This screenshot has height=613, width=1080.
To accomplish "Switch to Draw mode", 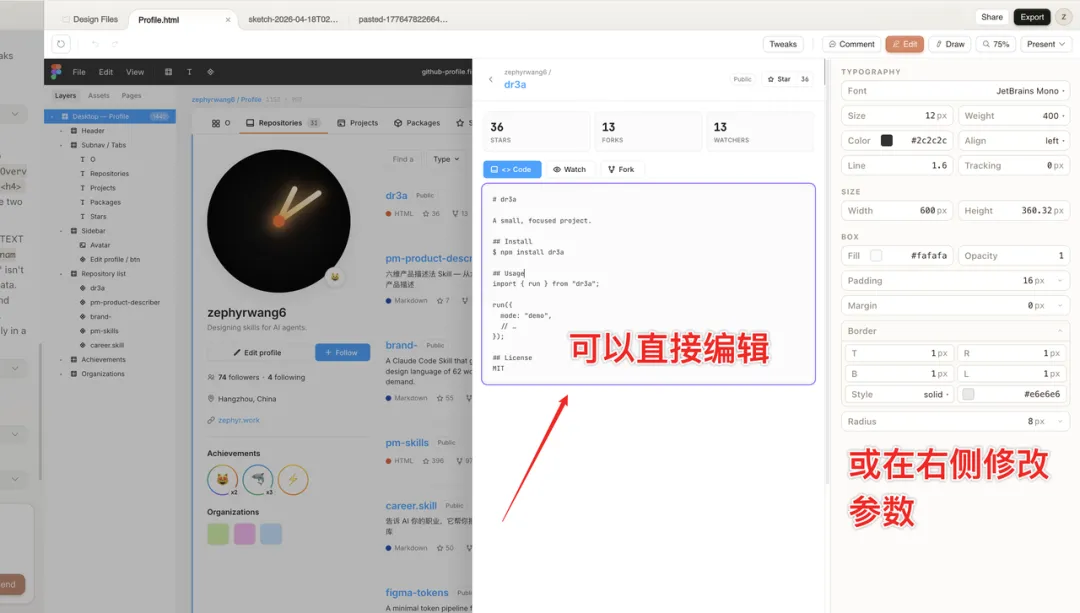I will 948,43.
